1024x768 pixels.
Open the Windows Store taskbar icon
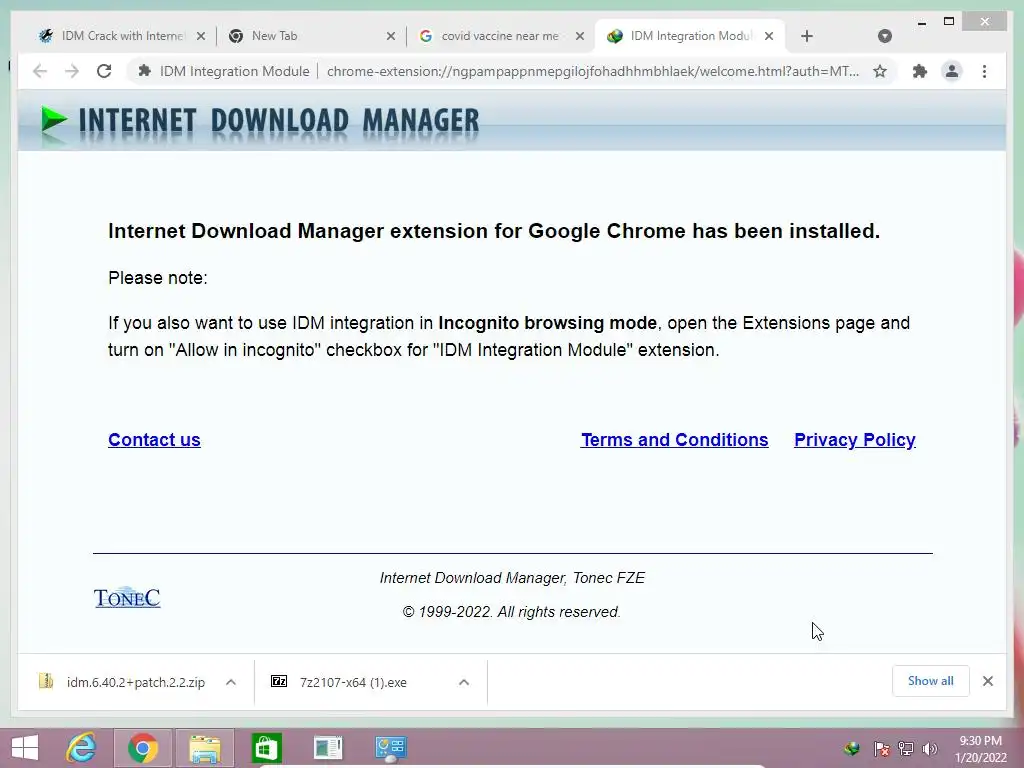(x=266, y=748)
